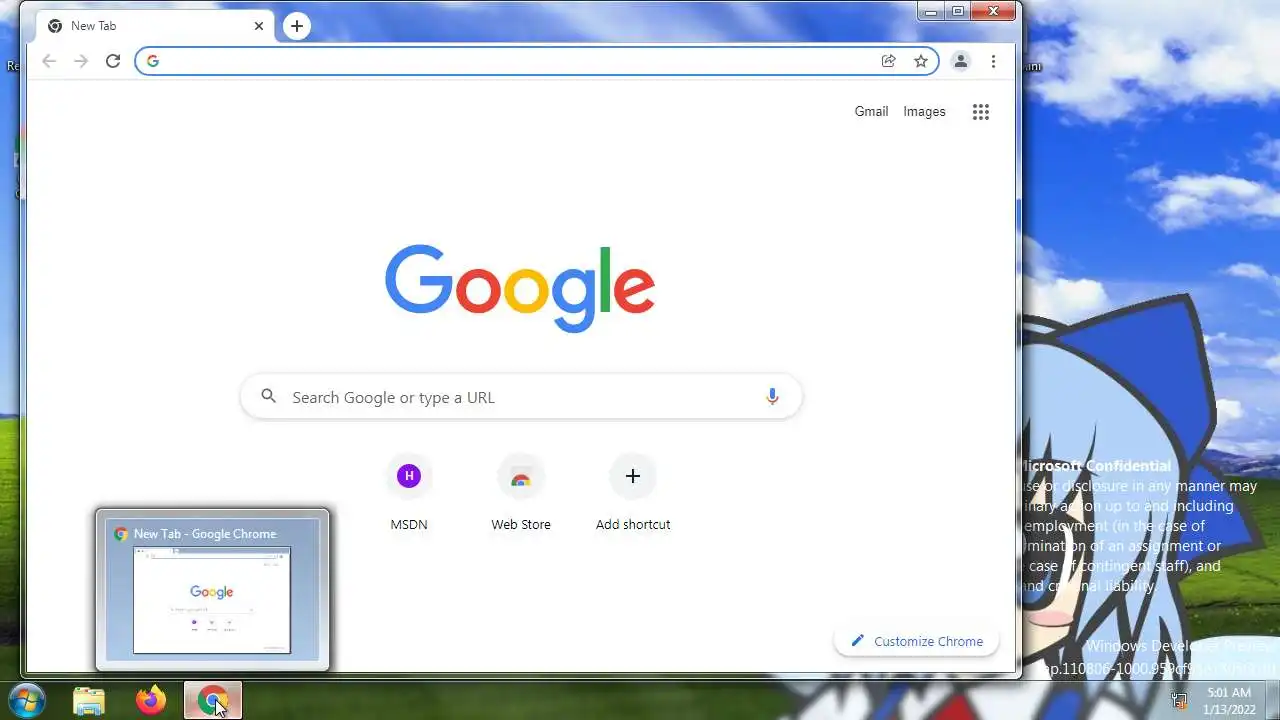Click the taskbar clock showing 5:01 AM
Viewport: 1280px width, 720px height.
(x=1229, y=700)
